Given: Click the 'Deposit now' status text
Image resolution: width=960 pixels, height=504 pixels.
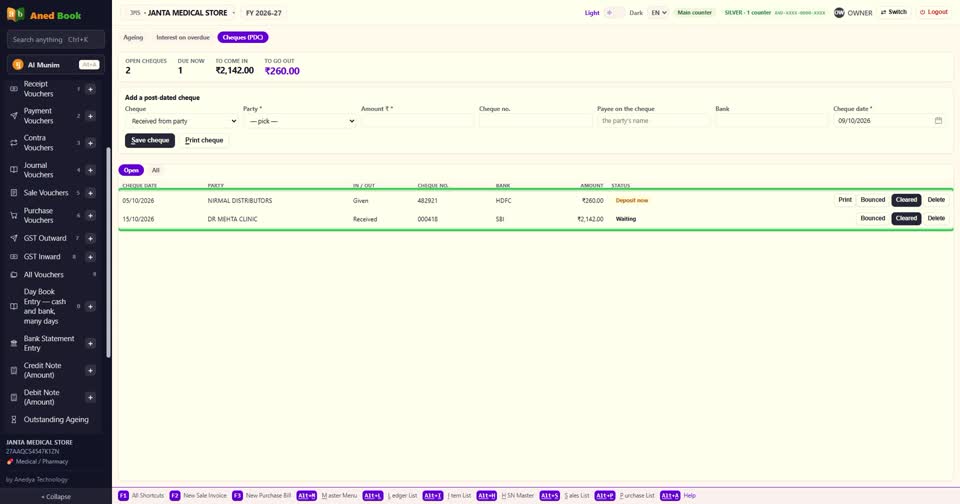Looking at the screenshot, I should pyautogui.click(x=632, y=200).
